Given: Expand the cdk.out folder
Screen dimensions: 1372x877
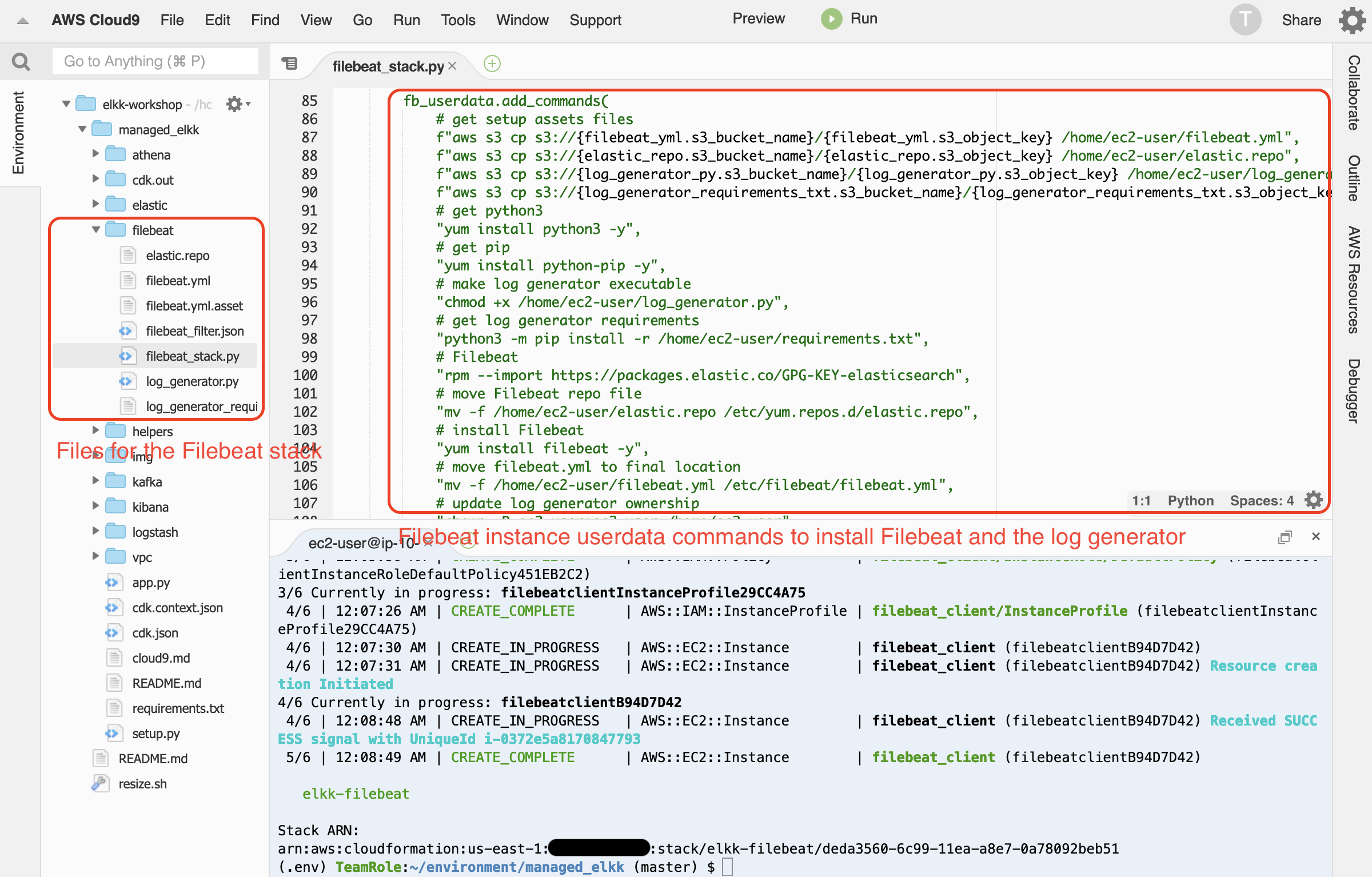Looking at the screenshot, I should (95, 179).
